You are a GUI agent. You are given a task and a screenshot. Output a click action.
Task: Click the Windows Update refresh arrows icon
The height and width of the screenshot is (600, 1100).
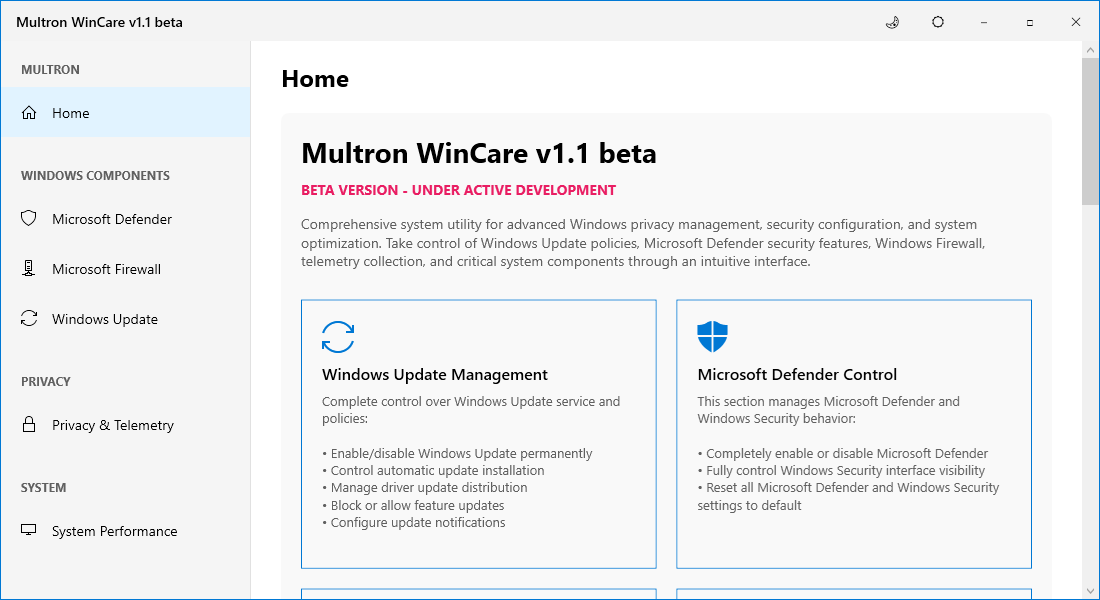pyautogui.click(x=29, y=319)
